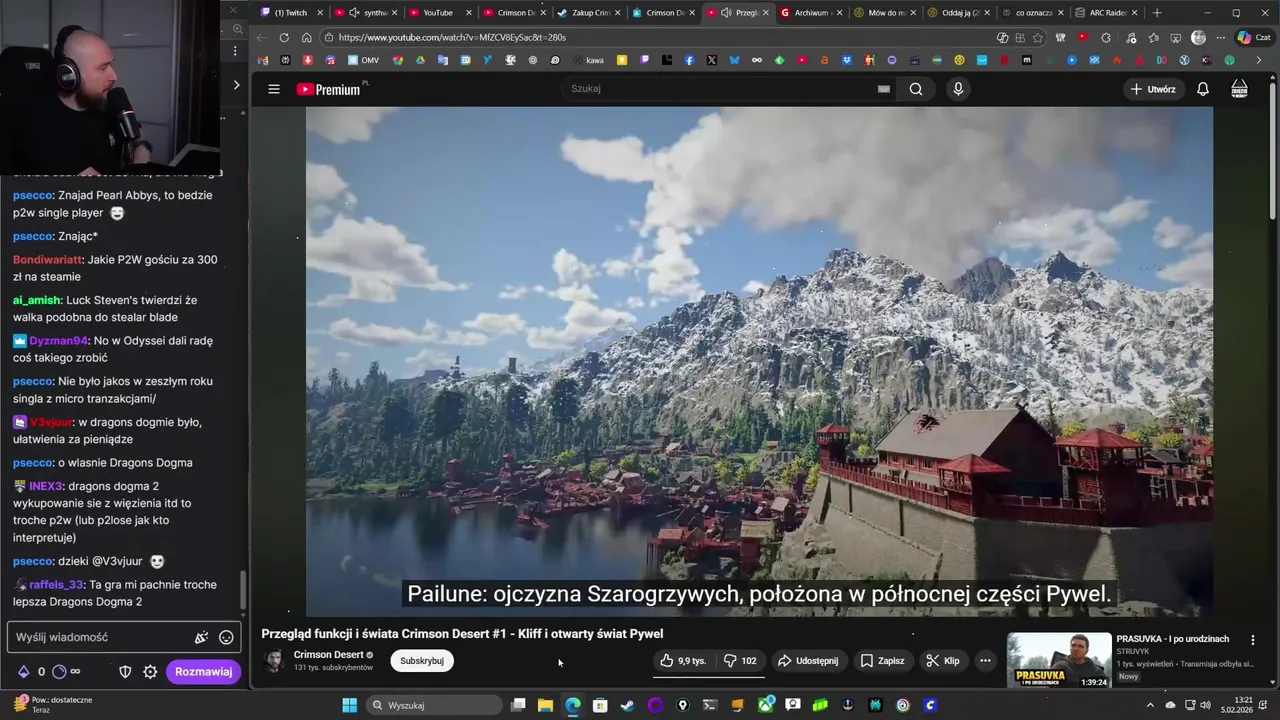The width and height of the screenshot is (1280, 720).
Task: Open the Crimson Desert channel name link
Action: click(329, 655)
